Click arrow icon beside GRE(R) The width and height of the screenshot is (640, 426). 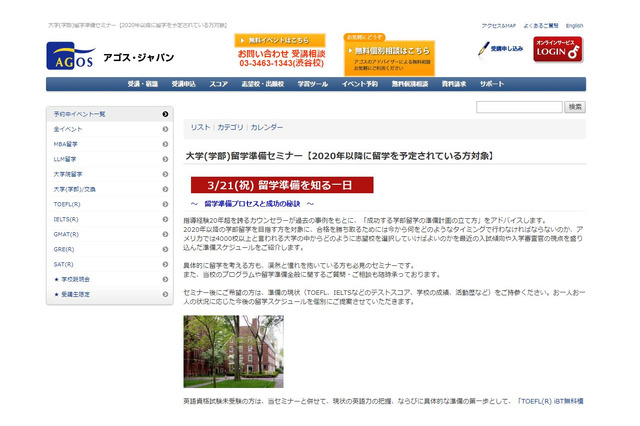165,250
